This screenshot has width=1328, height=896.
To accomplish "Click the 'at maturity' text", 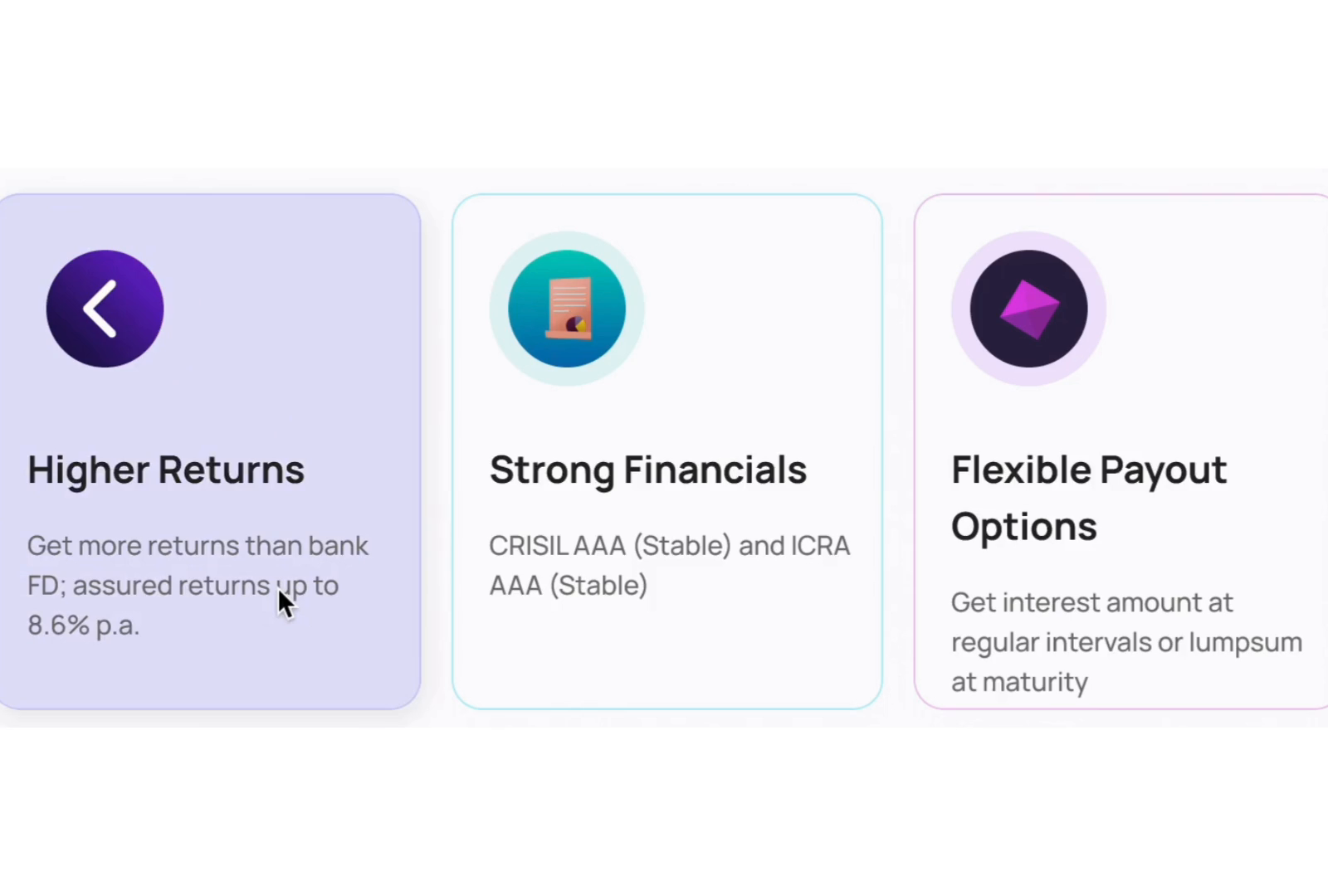I will (x=1019, y=682).
